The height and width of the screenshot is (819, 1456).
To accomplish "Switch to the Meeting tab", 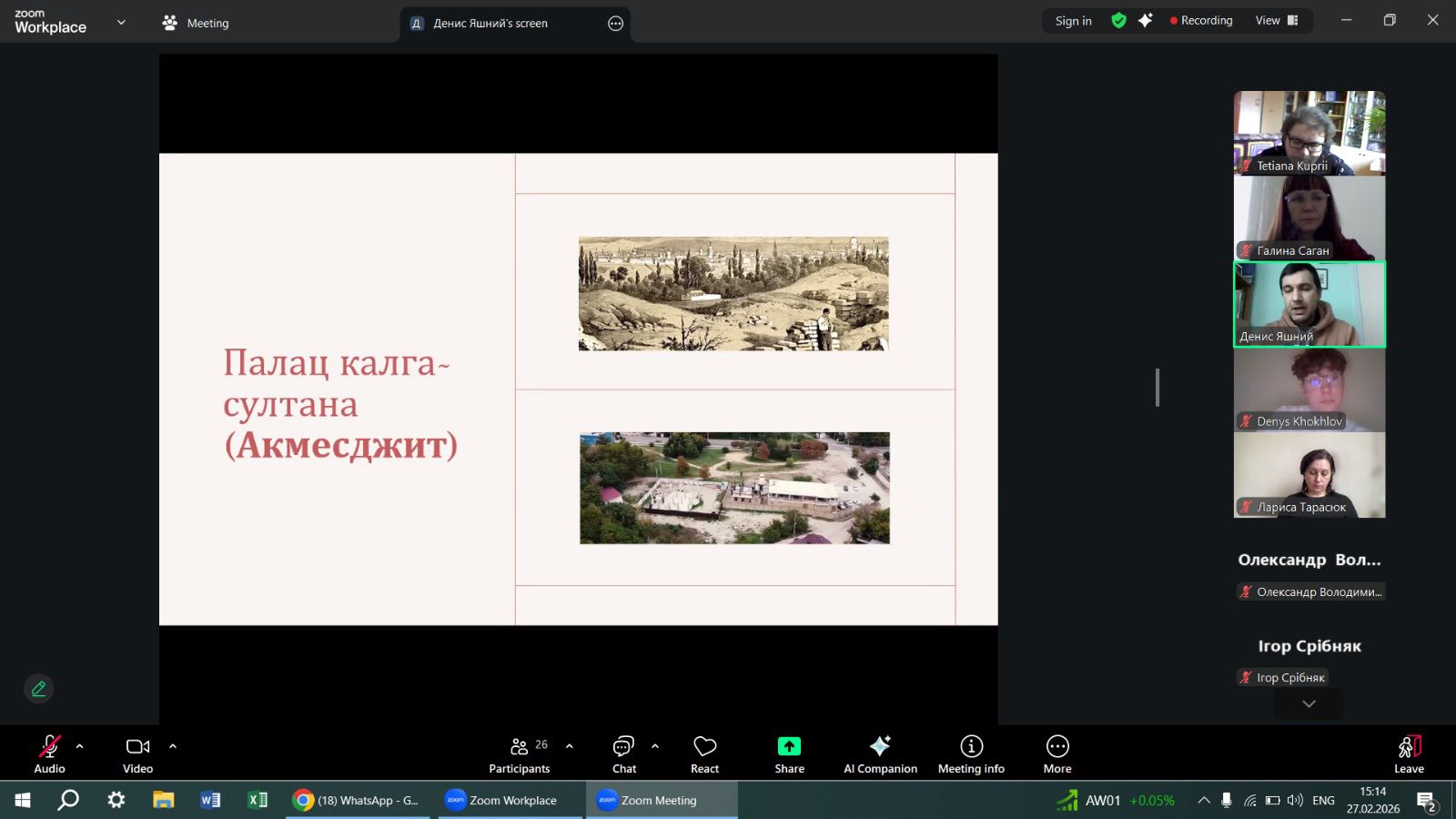I will (x=196, y=24).
